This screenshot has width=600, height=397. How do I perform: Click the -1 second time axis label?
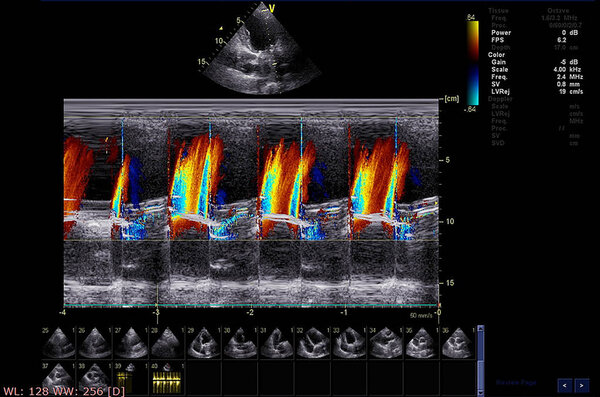pos(344,312)
